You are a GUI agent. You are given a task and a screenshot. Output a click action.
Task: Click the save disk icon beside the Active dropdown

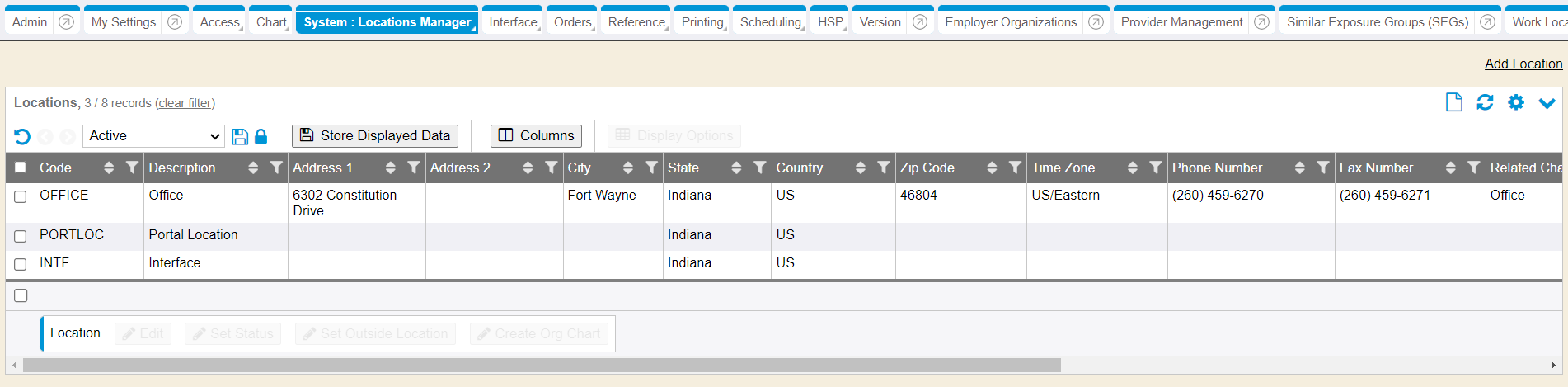(x=240, y=136)
